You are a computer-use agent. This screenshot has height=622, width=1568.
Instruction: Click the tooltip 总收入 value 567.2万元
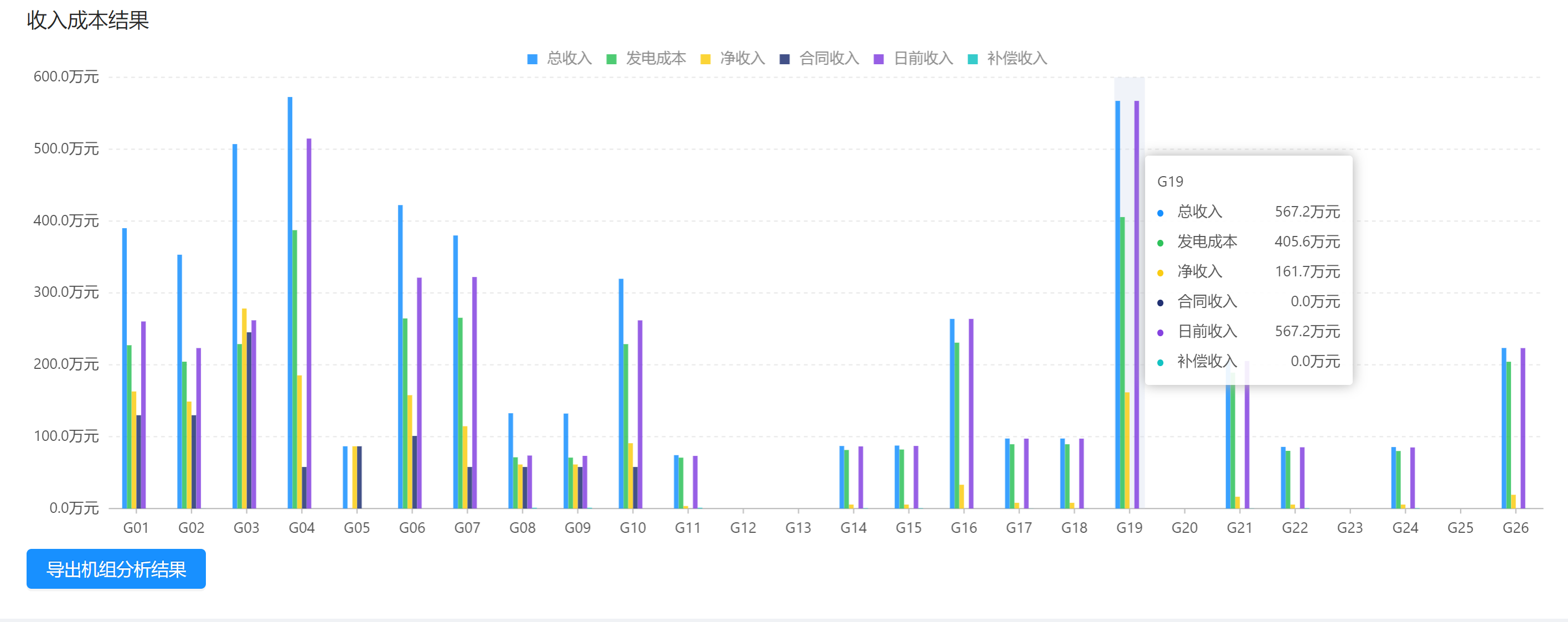pos(1307,212)
